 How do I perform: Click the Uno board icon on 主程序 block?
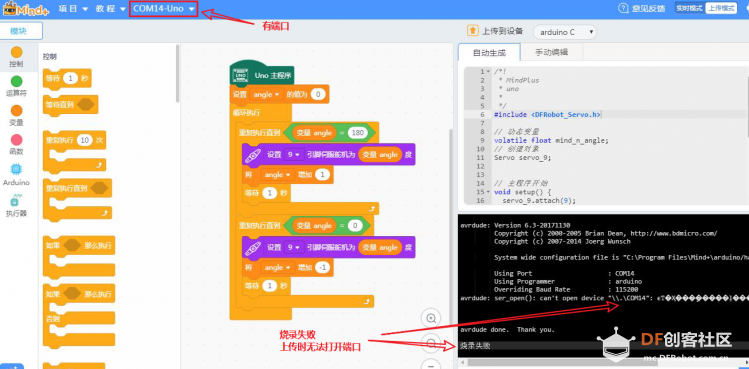point(240,75)
